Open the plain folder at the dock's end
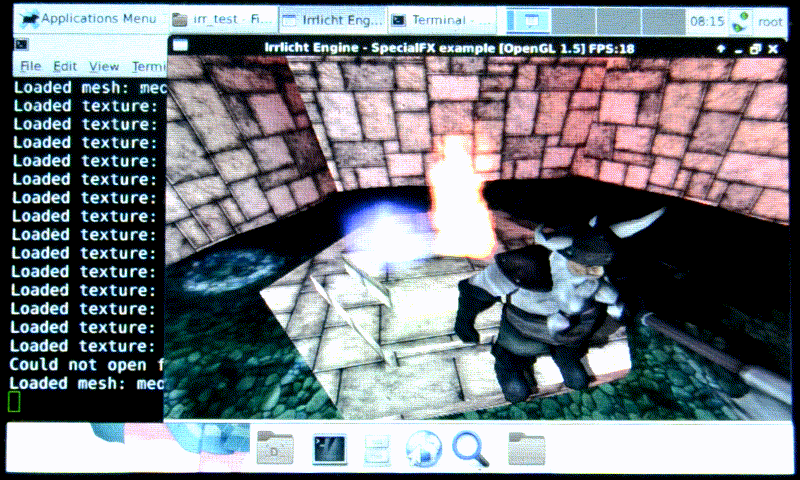 527,449
